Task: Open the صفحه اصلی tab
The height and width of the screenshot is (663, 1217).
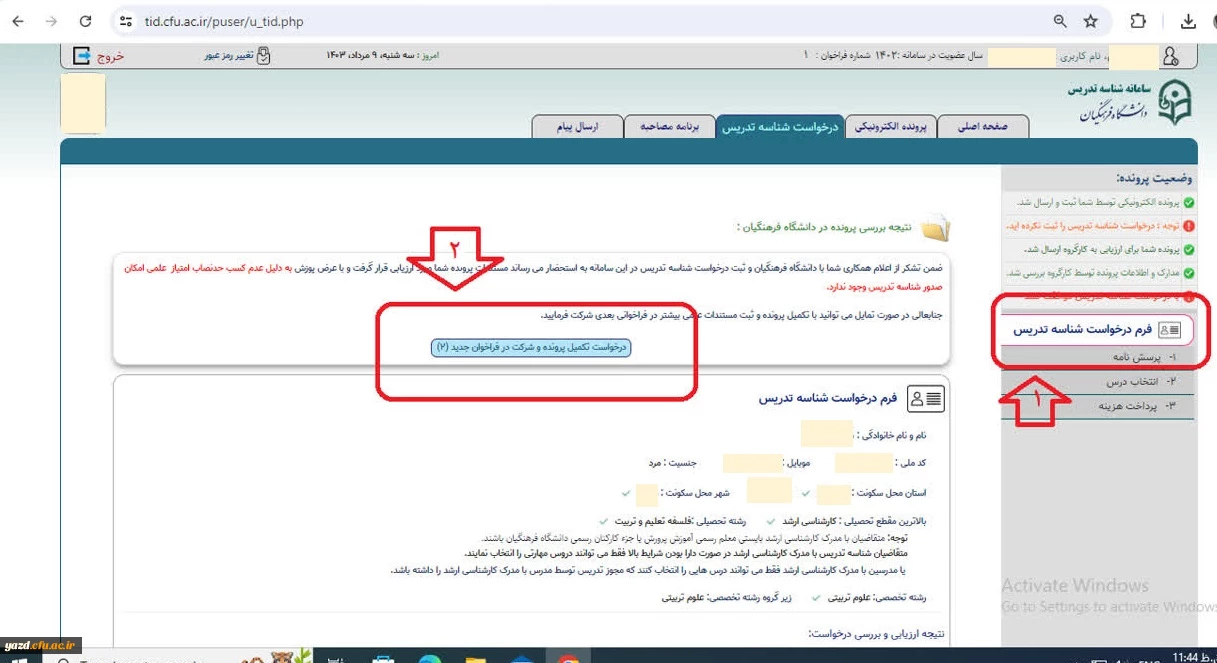Action: 983,127
